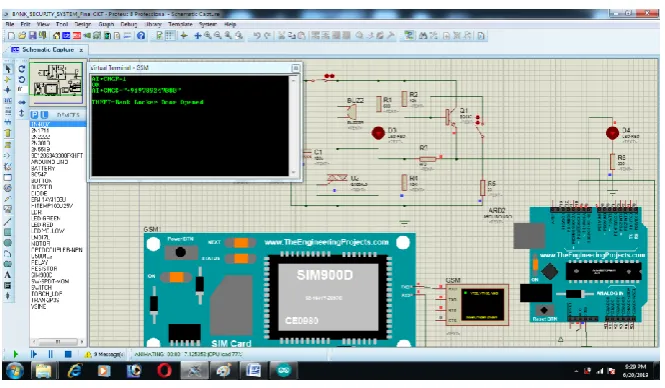Rotate anticlockwise using the rotation icon
665x388 pixels.
click(x=22, y=80)
